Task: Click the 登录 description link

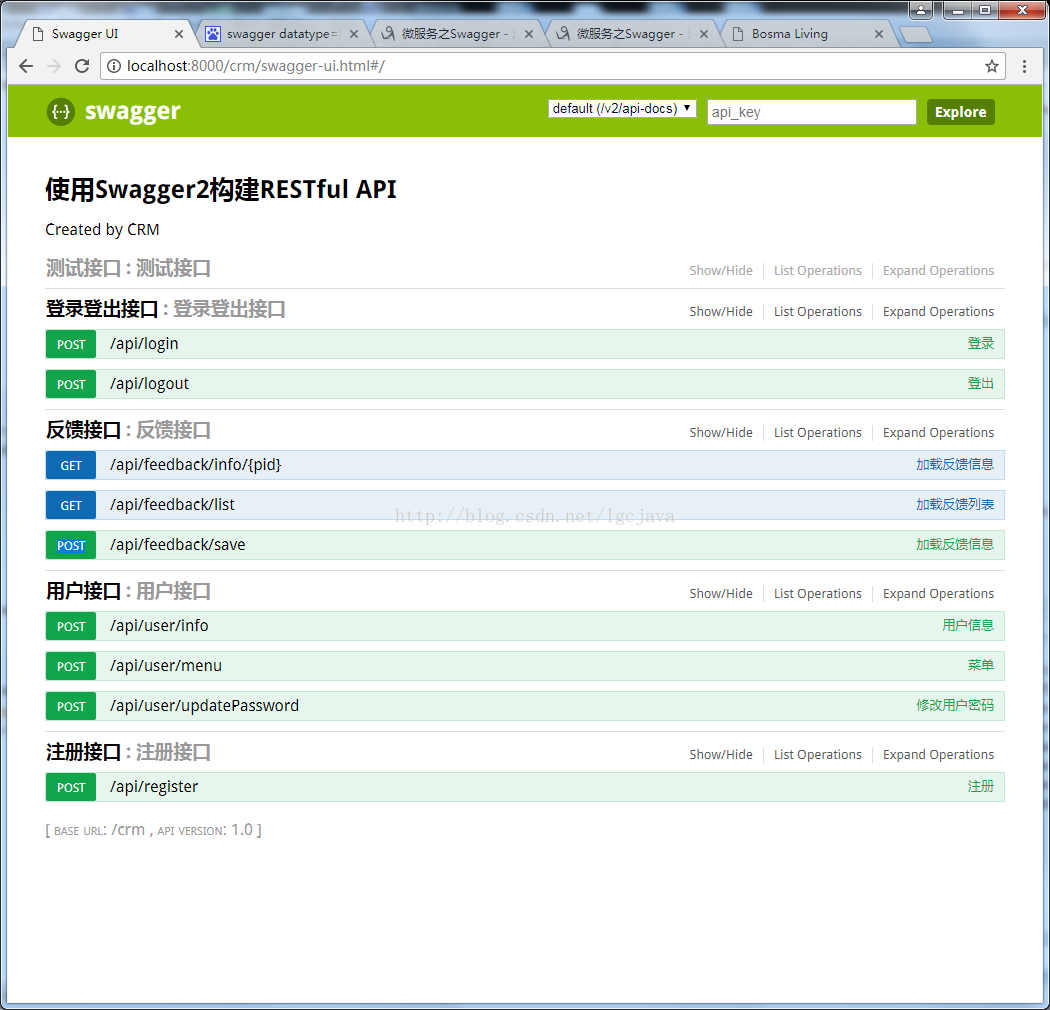Action: point(980,344)
